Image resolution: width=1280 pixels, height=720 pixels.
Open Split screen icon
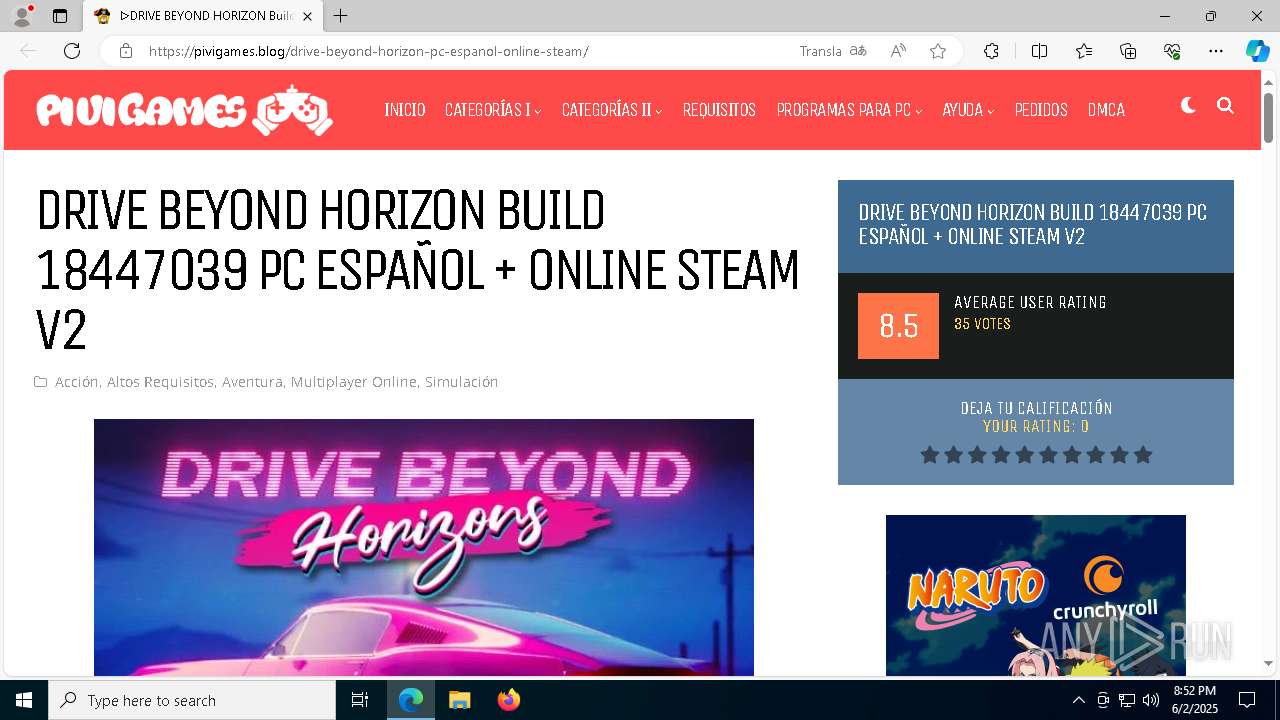point(1039,51)
